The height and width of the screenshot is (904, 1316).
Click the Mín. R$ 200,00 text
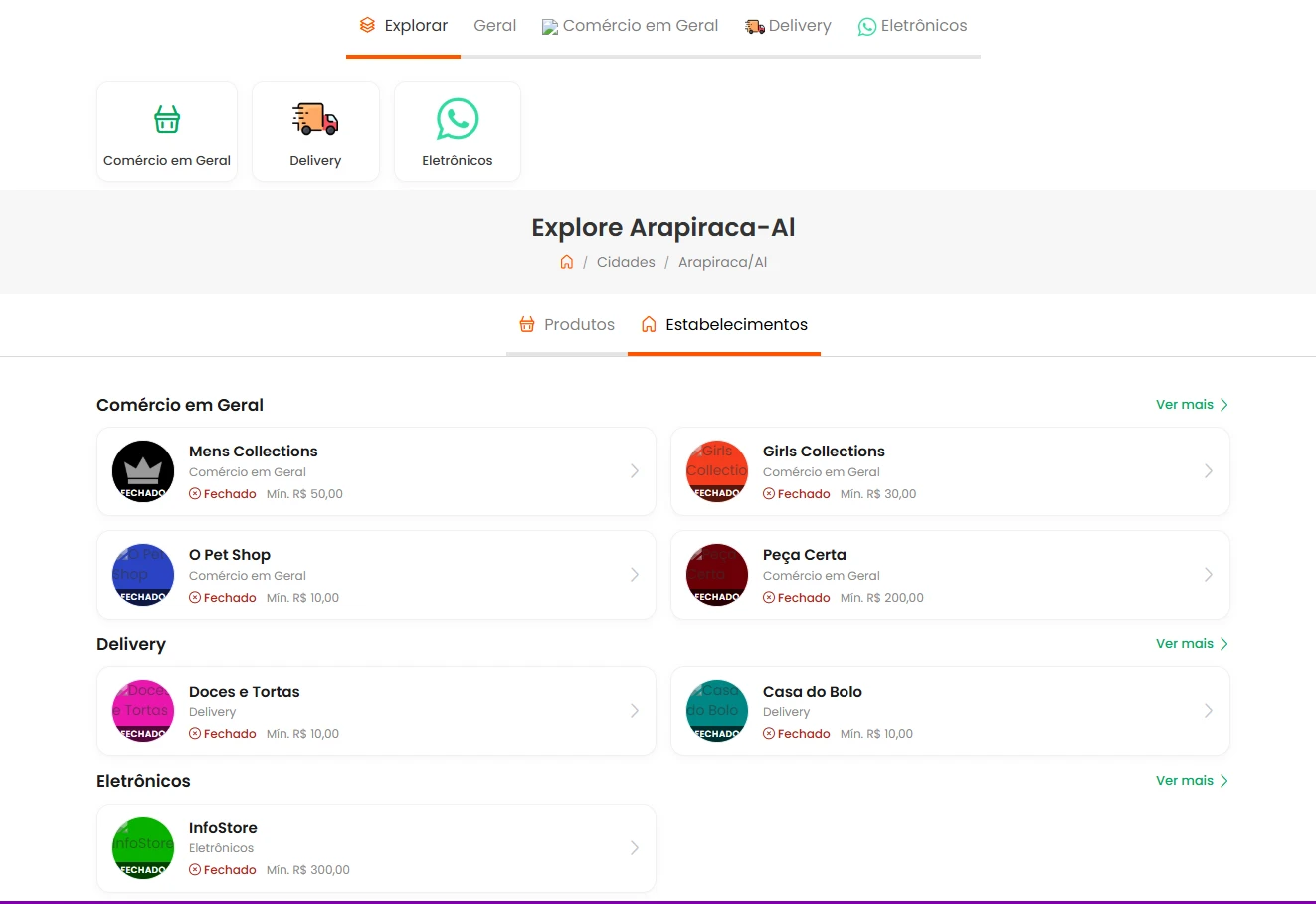pyautogui.click(x=882, y=598)
